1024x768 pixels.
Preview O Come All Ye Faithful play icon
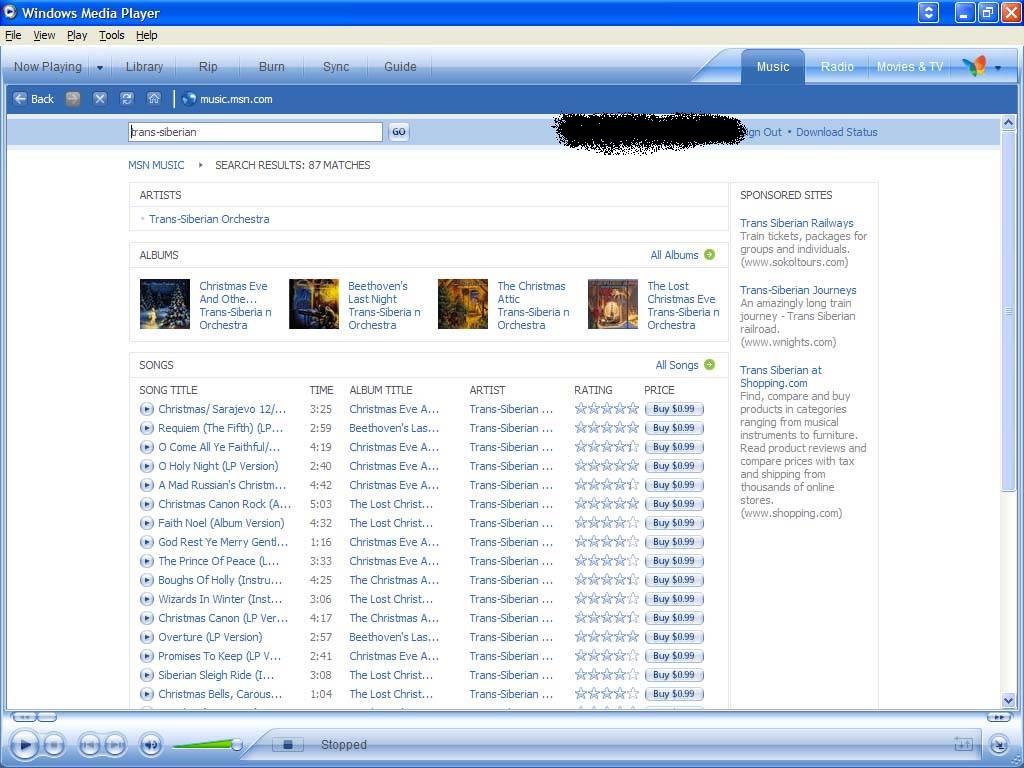pos(146,447)
